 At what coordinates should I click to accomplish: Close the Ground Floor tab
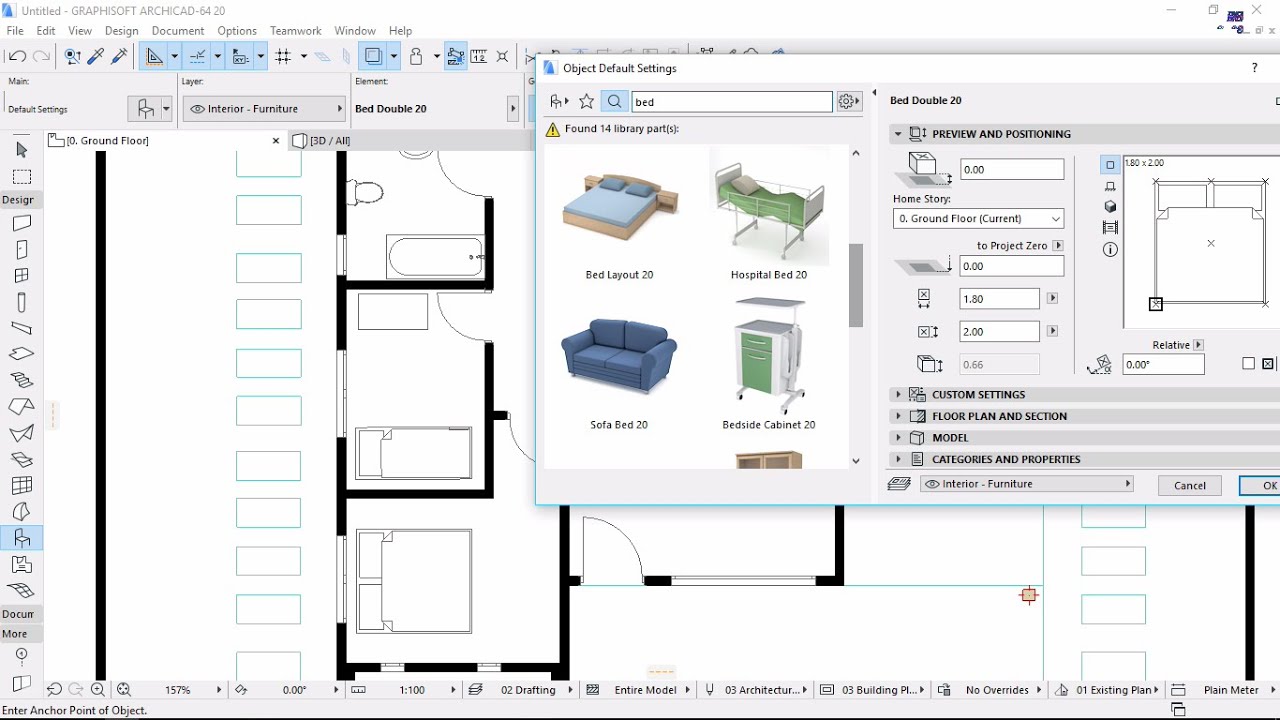pyautogui.click(x=276, y=141)
